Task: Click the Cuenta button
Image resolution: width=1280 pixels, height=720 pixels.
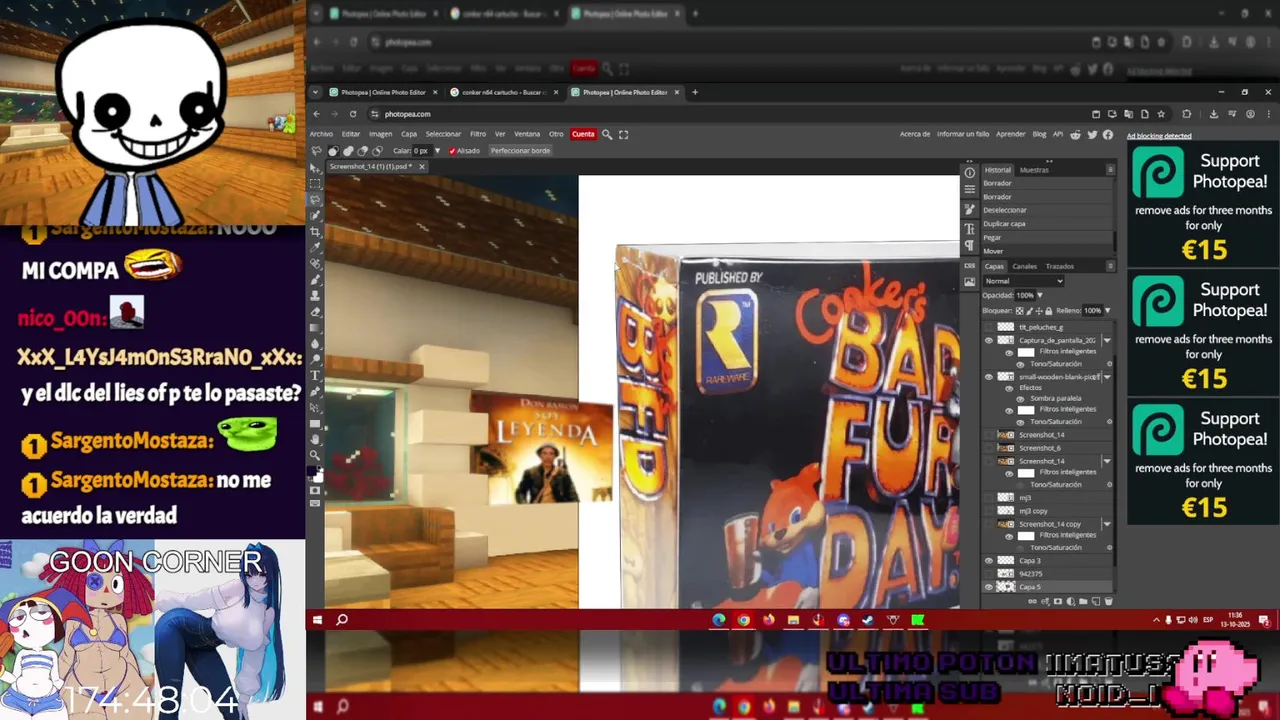Action: point(583,134)
